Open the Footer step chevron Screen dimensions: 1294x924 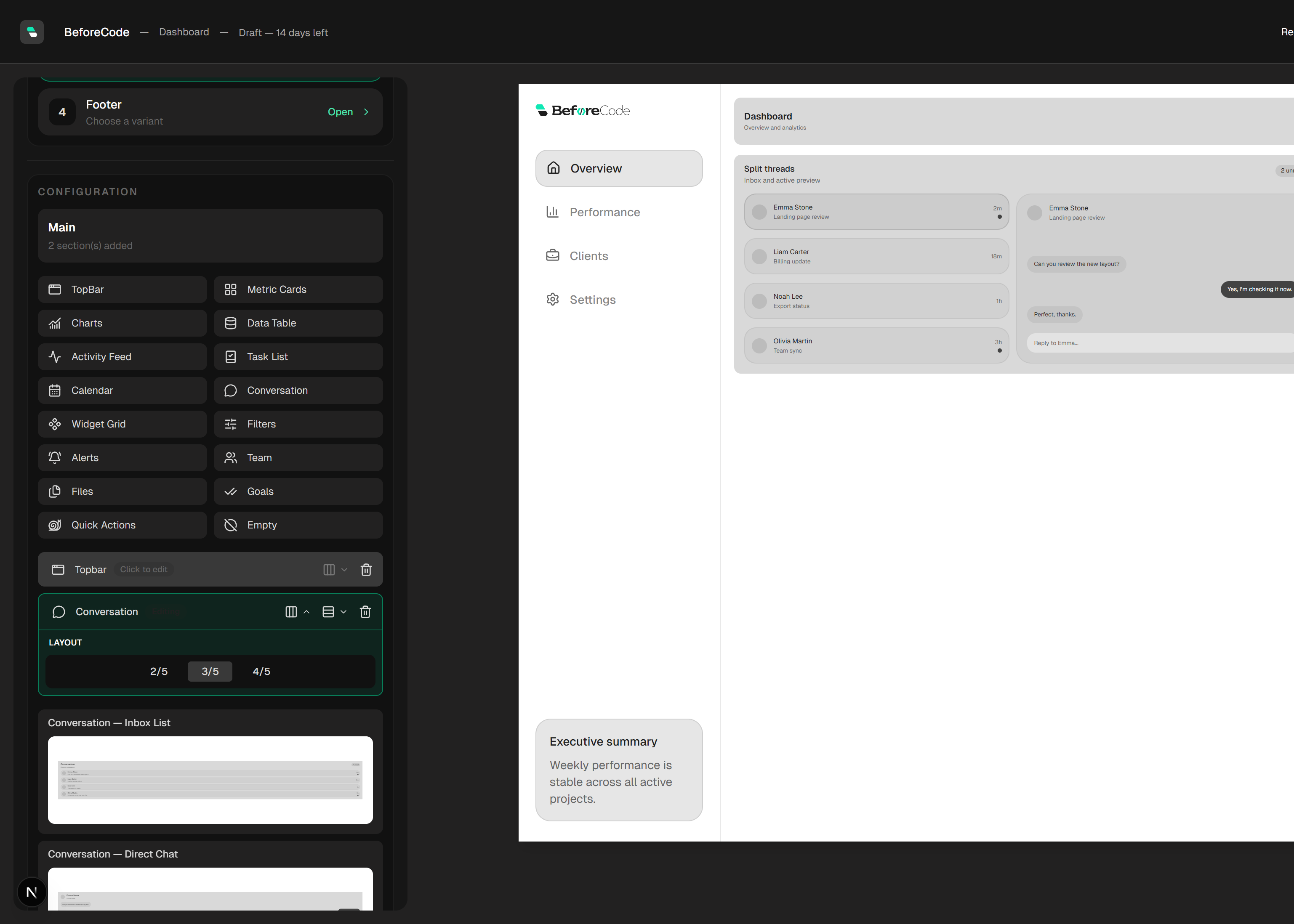(366, 112)
